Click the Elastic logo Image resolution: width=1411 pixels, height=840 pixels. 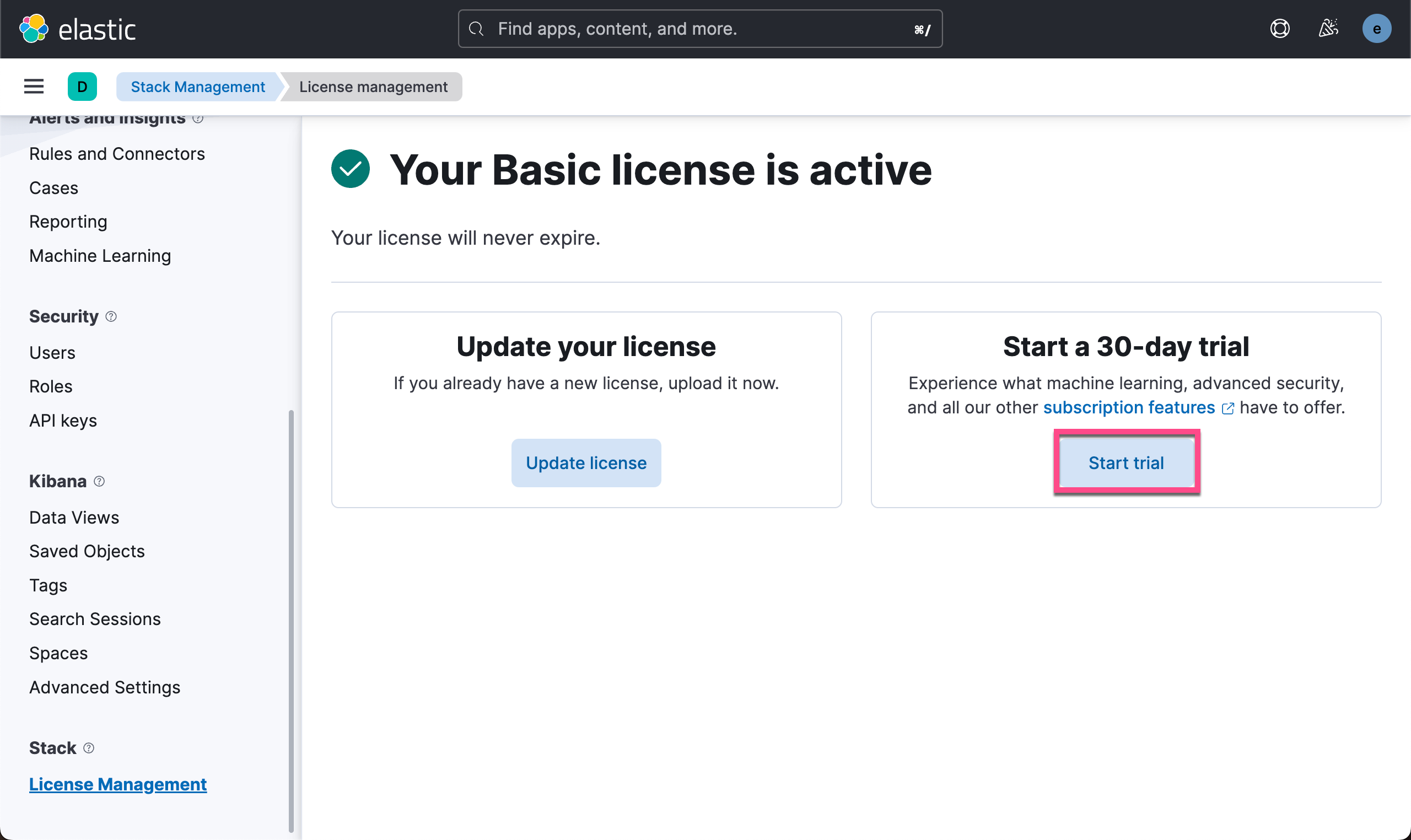[78, 29]
